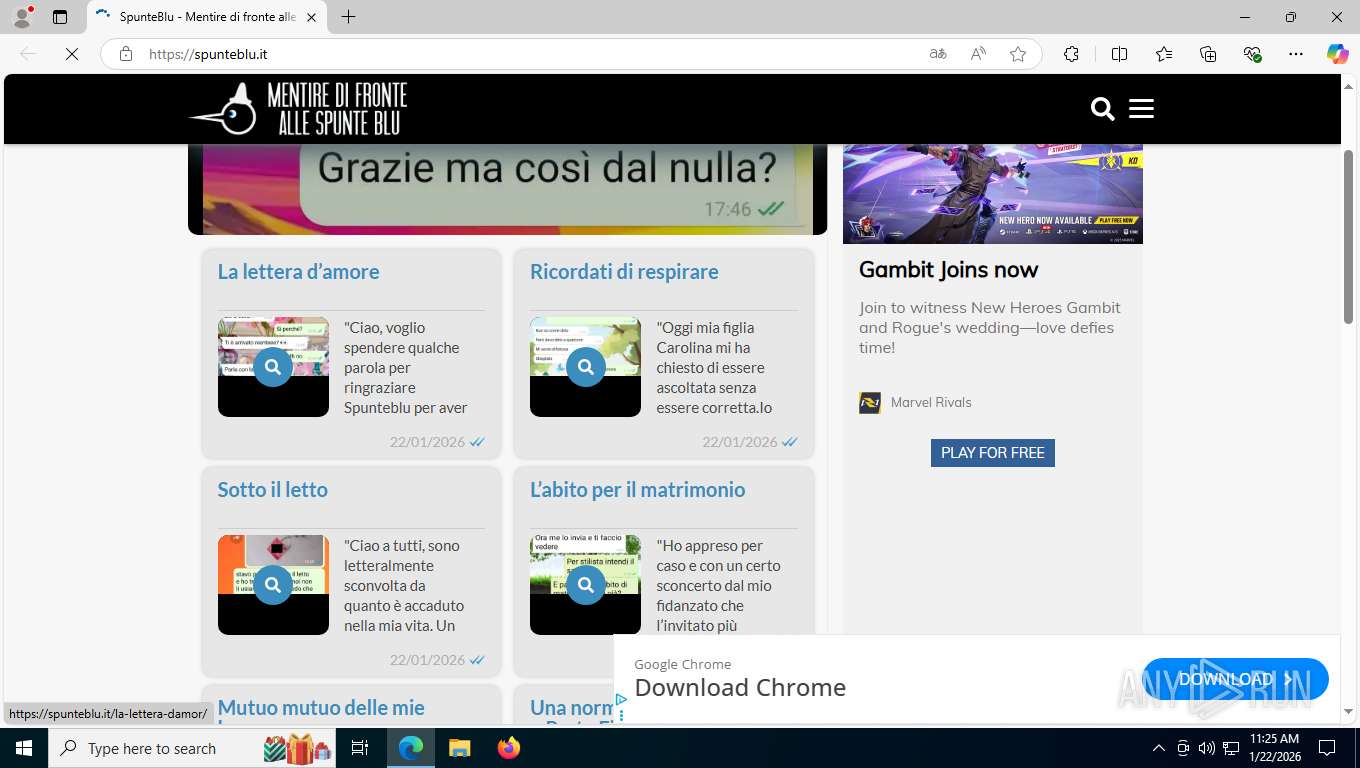Open article La lettera d'amore
1360x768 pixels.
click(x=298, y=272)
